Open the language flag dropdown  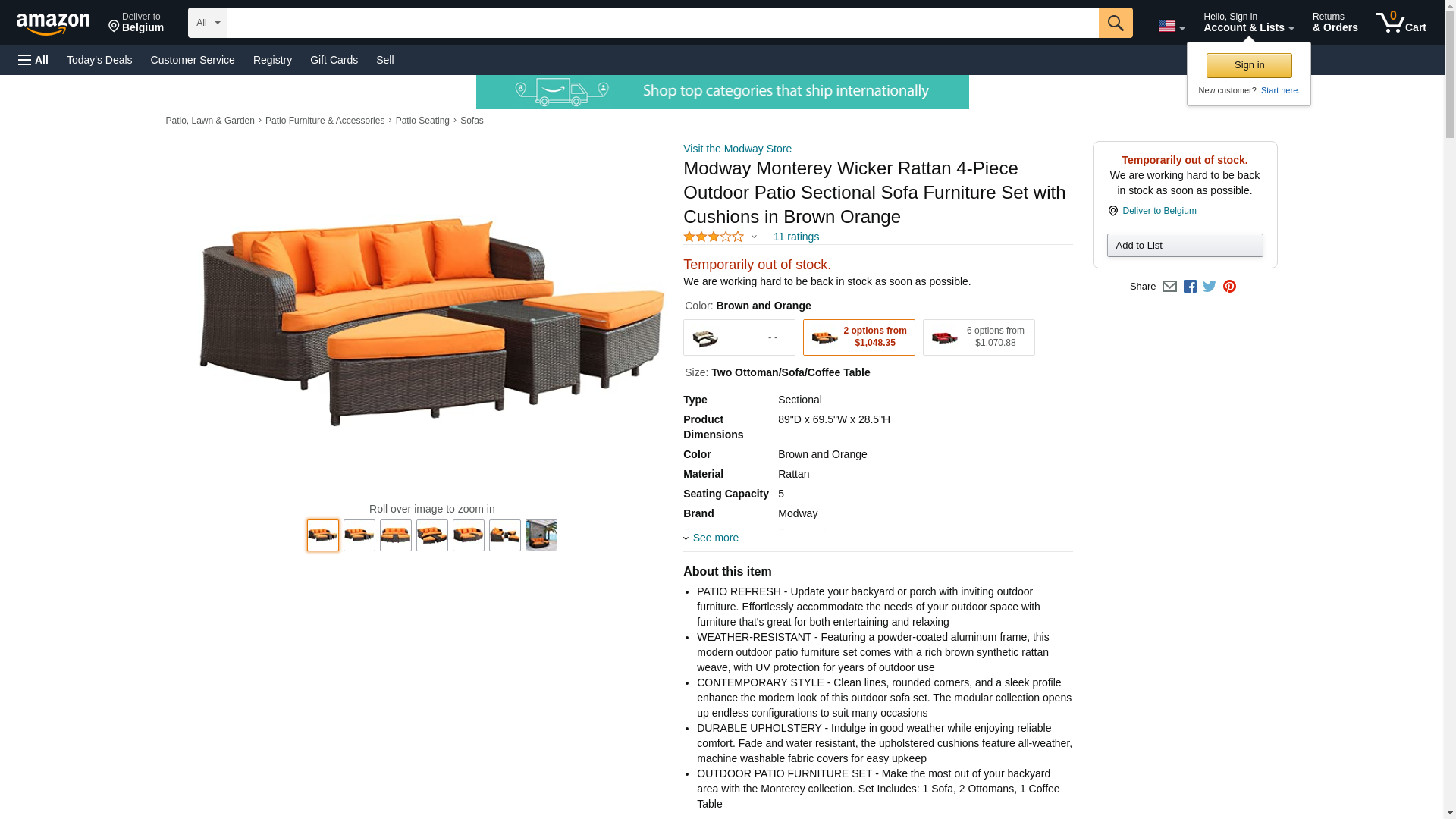(x=1171, y=27)
